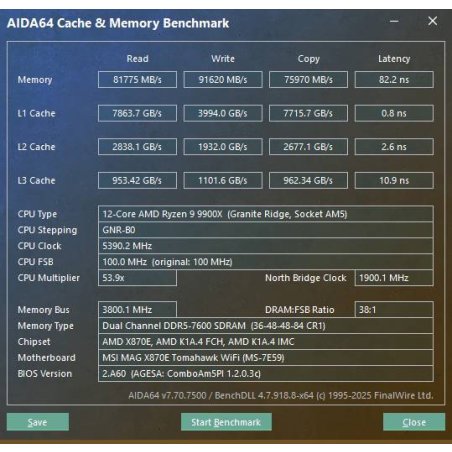This screenshot has width=452, height=452.
Task: Click DRAM:FSB Ratio value 38:1
Action: (x=394, y=310)
